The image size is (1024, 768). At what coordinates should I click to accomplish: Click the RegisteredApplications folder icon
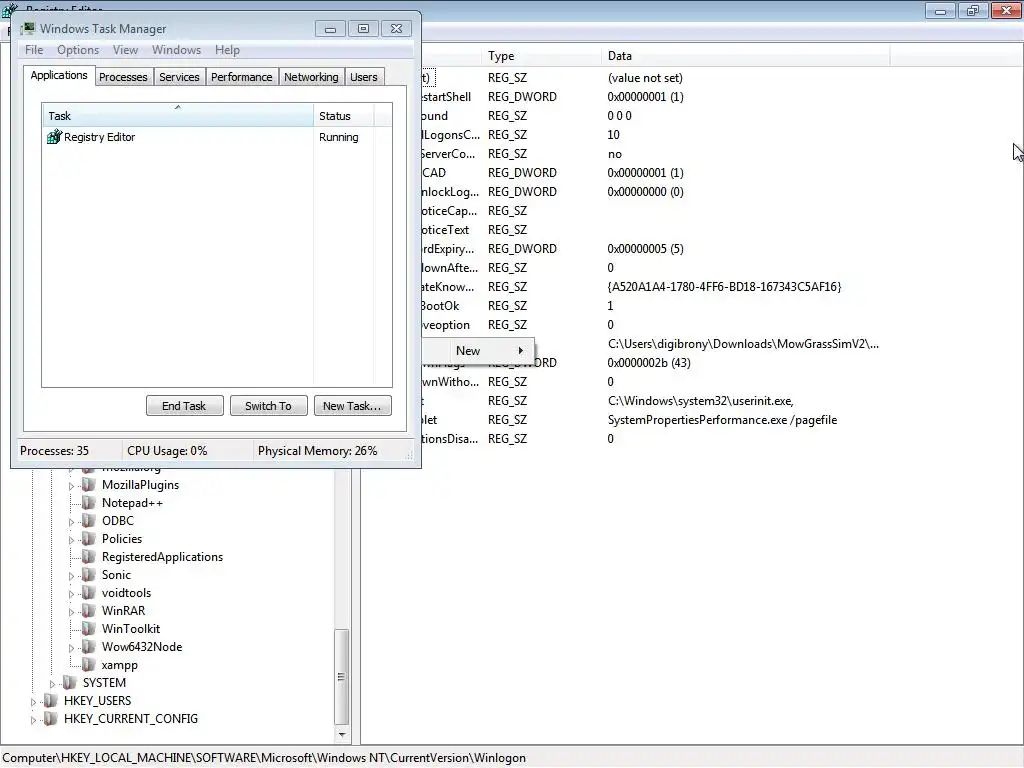click(x=89, y=556)
